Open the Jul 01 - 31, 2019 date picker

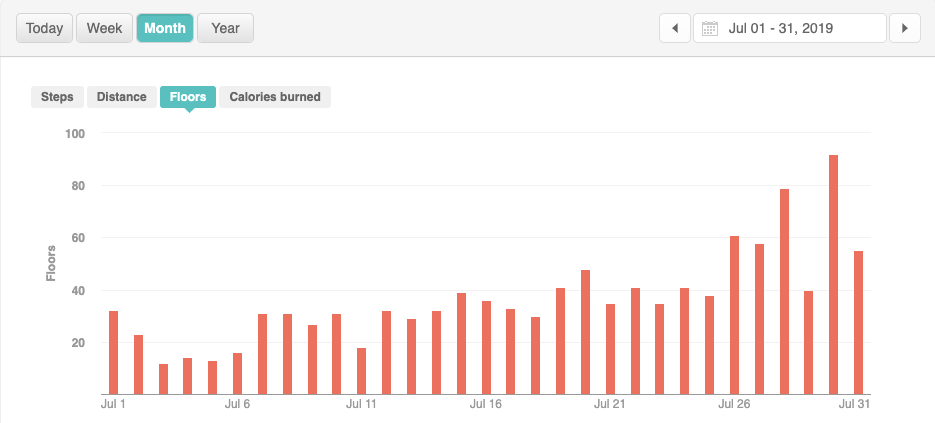click(x=790, y=28)
